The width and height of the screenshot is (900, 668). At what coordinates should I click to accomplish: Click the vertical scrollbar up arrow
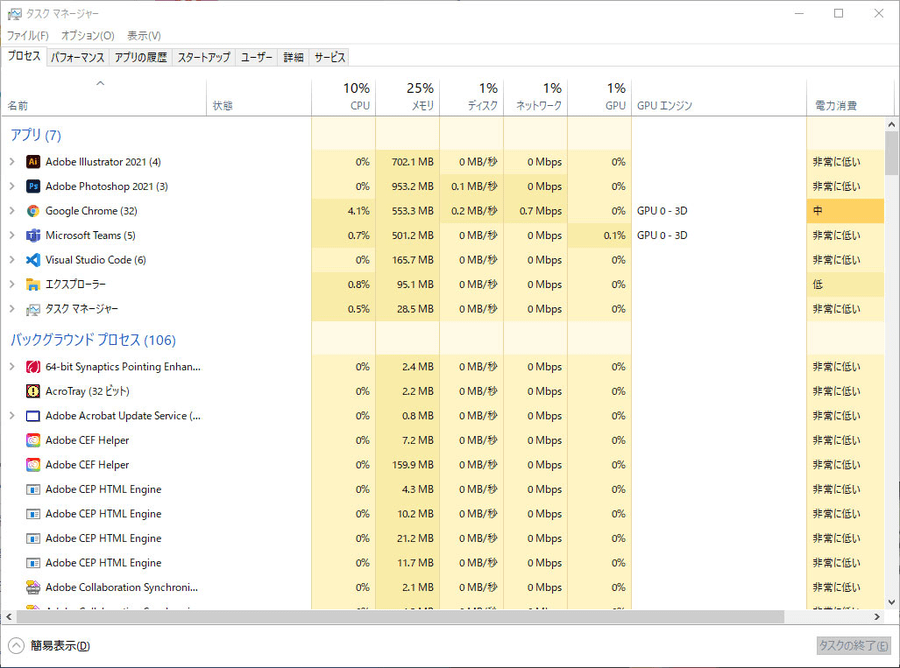pyautogui.click(x=891, y=124)
